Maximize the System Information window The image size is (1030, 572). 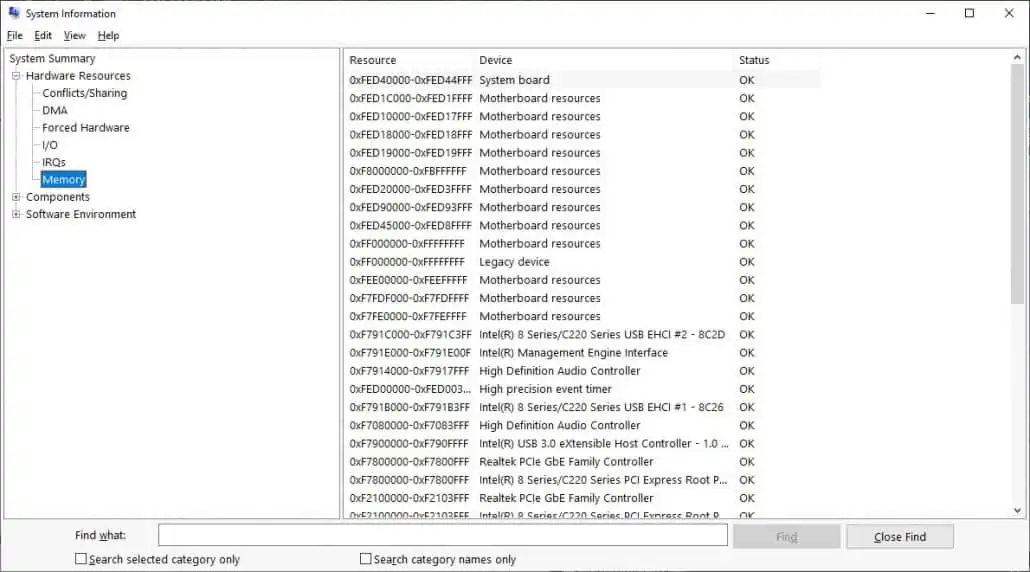tap(969, 13)
